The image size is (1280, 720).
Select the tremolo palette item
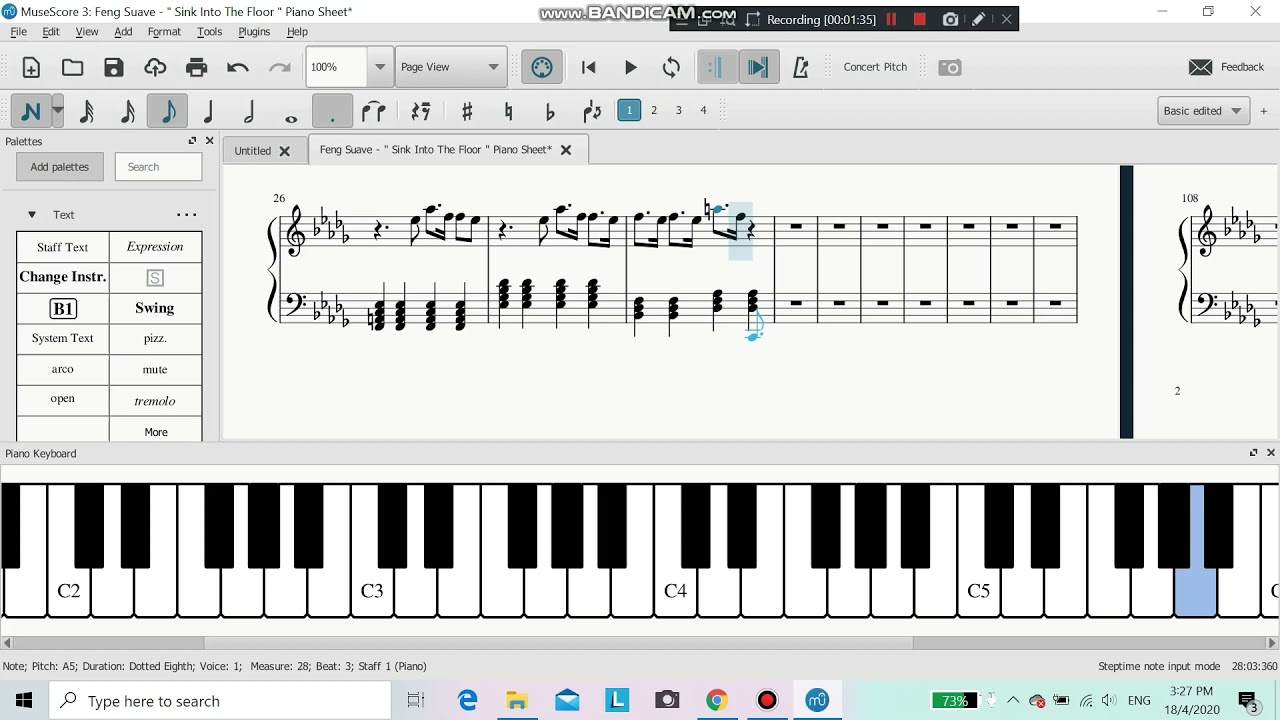(155, 400)
